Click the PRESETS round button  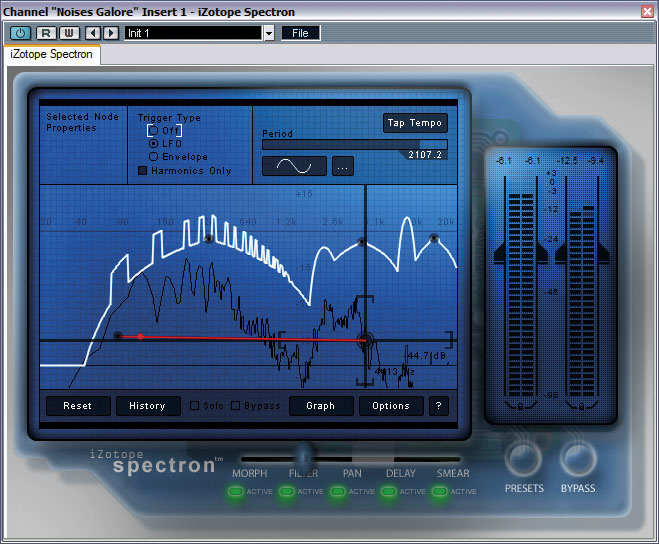click(x=523, y=459)
